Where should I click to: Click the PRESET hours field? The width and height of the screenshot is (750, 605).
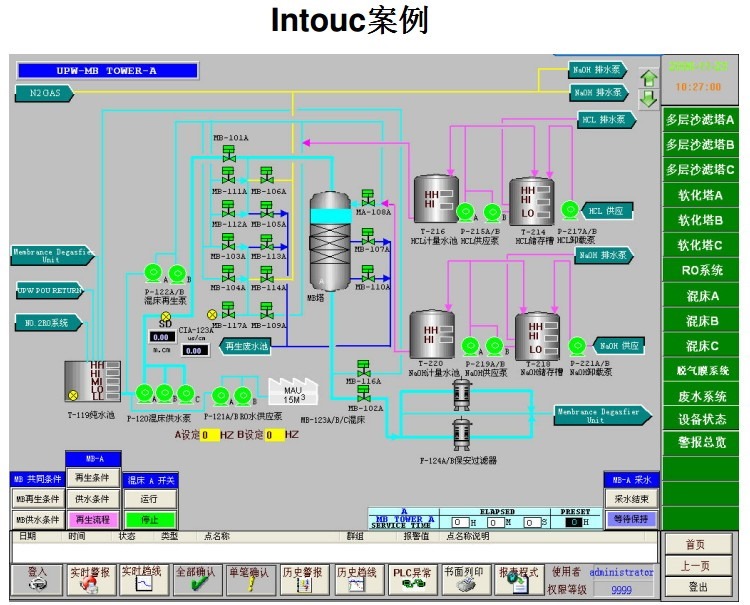click(573, 522)
